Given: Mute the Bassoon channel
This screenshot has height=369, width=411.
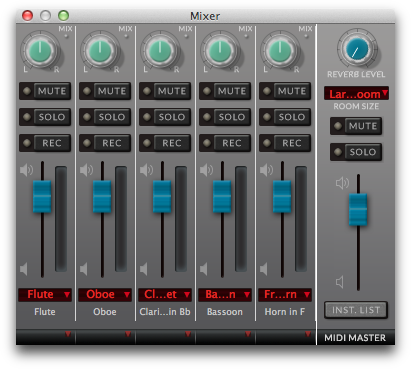Looking at the screenshot, I should (225, 91).
